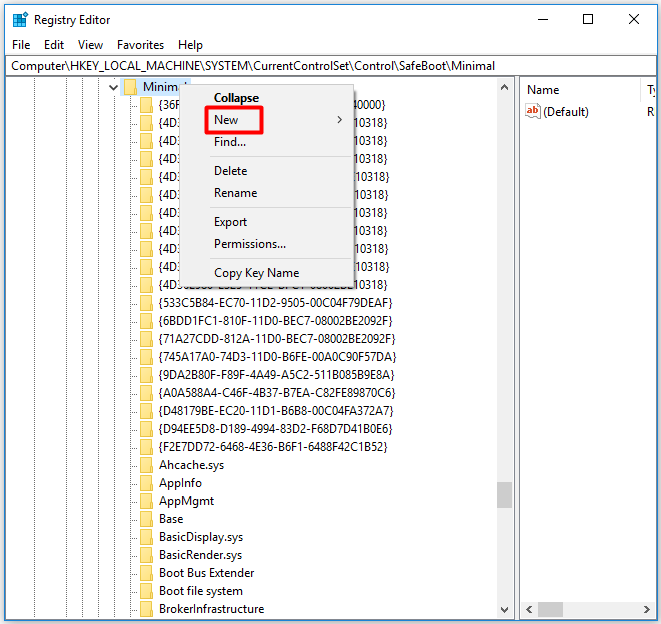This screenshot has height=624, width=661.
Task: Select the AppInfo key
Action: (x=180, y=483)
